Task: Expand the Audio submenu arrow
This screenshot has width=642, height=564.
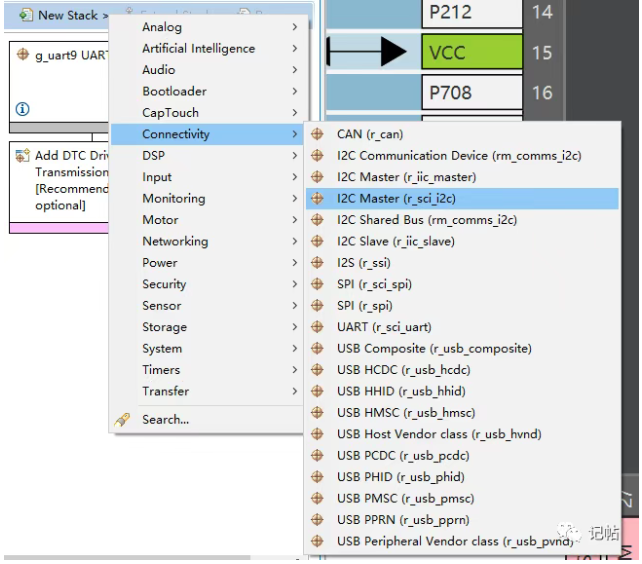Action: click(295, 70)
